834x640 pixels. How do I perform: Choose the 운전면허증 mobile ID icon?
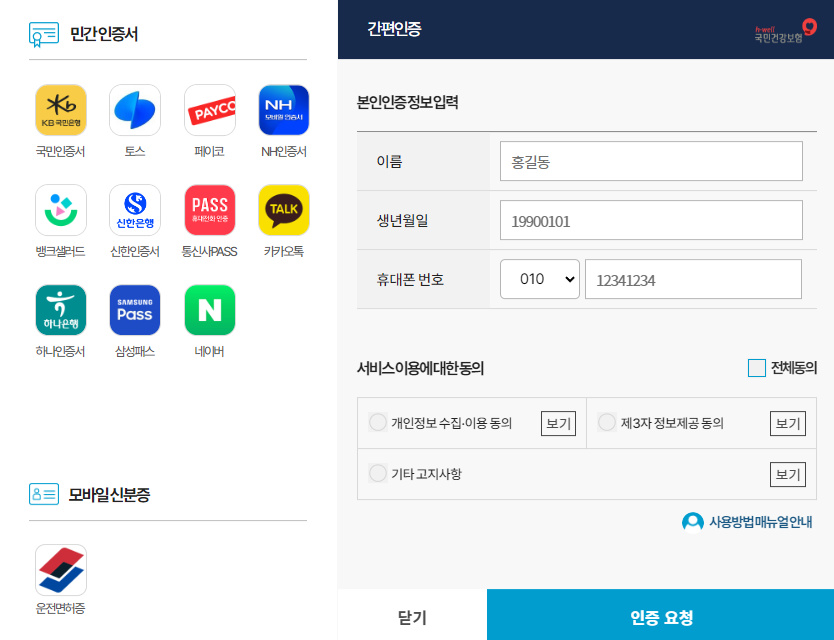pos(61,570)
